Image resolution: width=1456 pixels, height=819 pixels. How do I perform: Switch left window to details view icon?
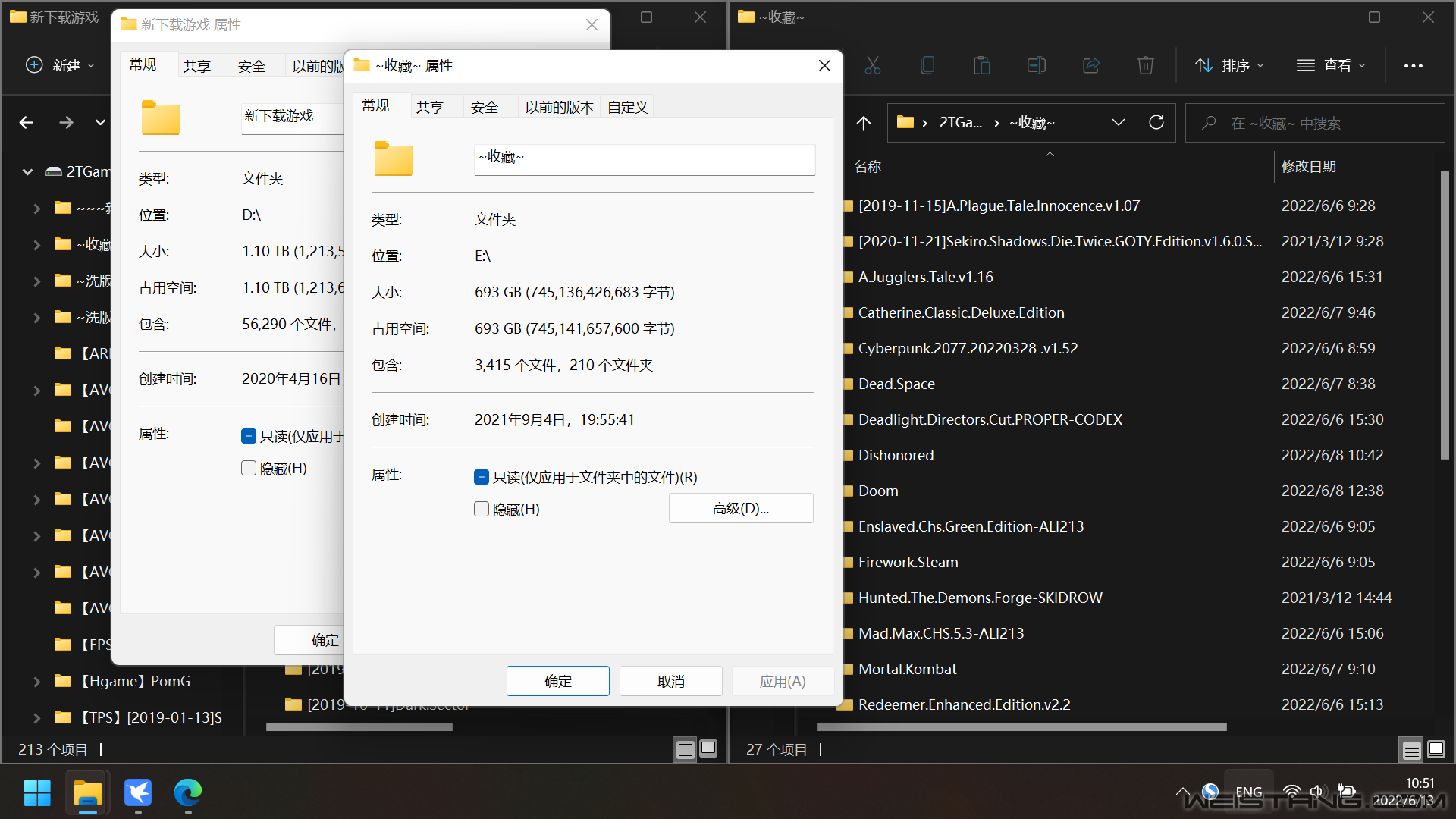tap(686, 750)
